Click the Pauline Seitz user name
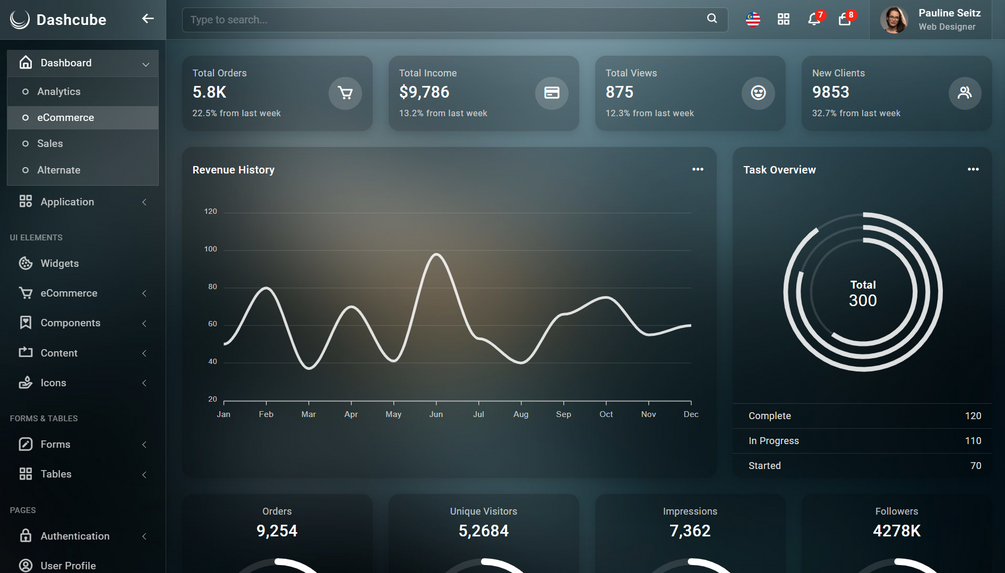1005x573 pixels. 949,13
